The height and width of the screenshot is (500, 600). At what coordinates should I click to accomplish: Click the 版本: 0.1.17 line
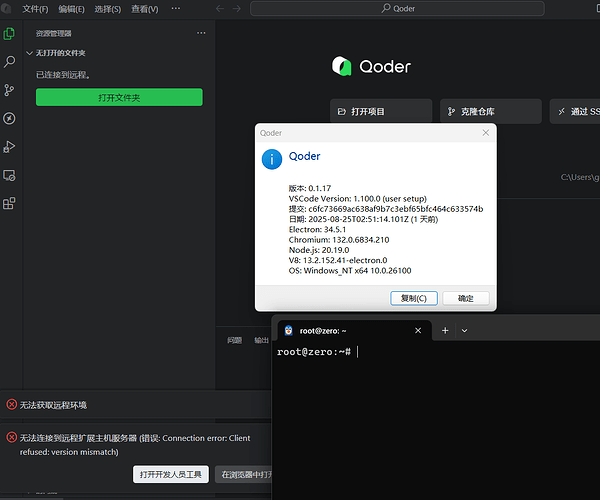[310, 188]
